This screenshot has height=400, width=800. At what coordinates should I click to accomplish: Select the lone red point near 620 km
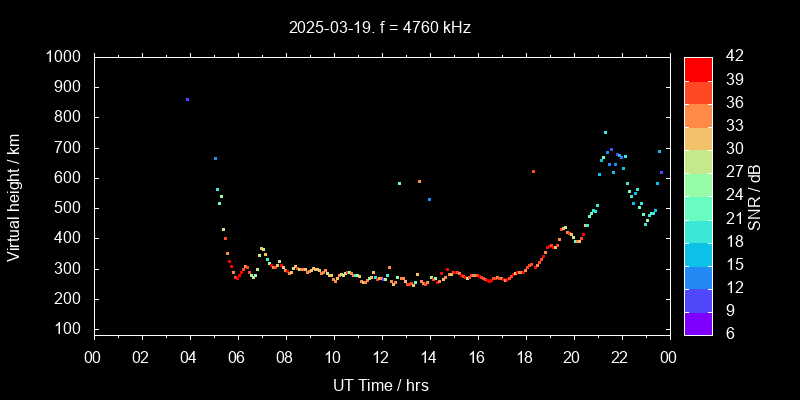coord(533,172)
